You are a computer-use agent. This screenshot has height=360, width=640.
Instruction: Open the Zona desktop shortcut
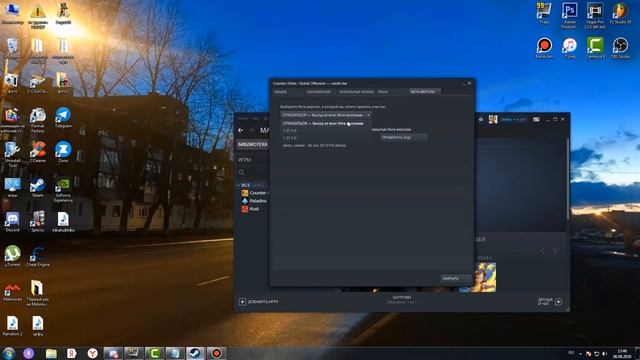(63, 152)
